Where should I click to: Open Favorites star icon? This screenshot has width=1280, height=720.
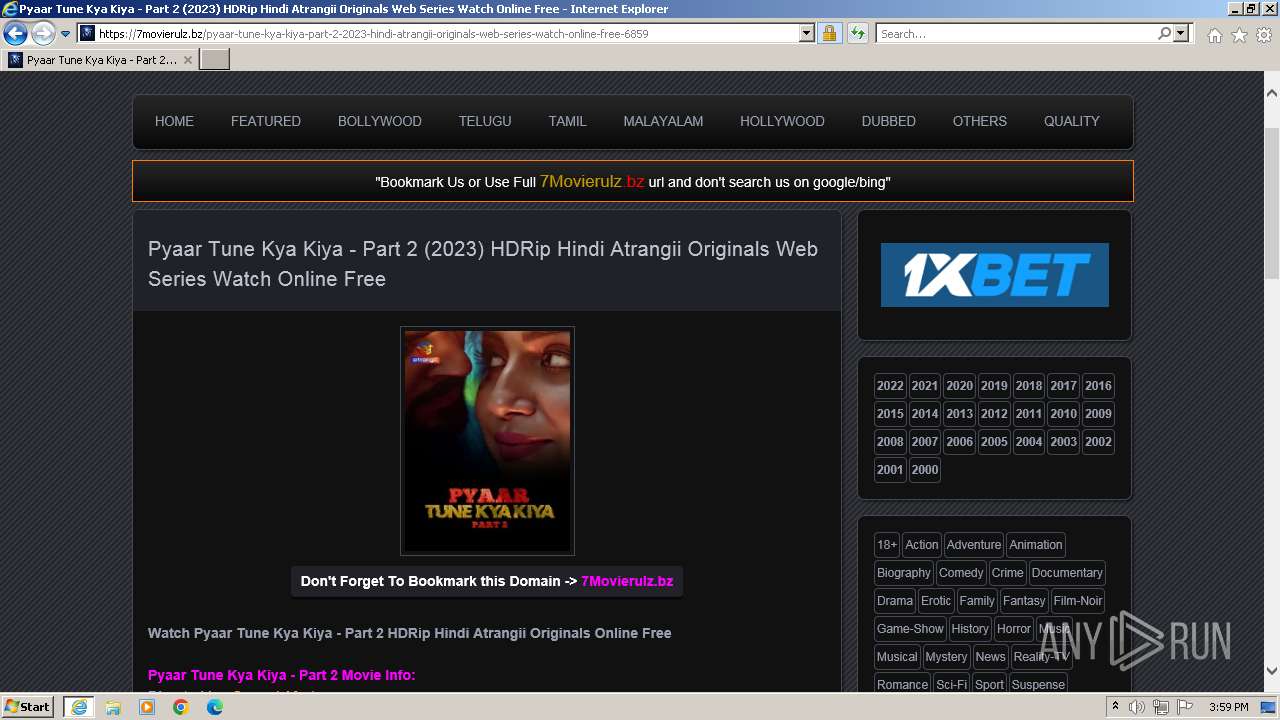(x=1239, y=35)
